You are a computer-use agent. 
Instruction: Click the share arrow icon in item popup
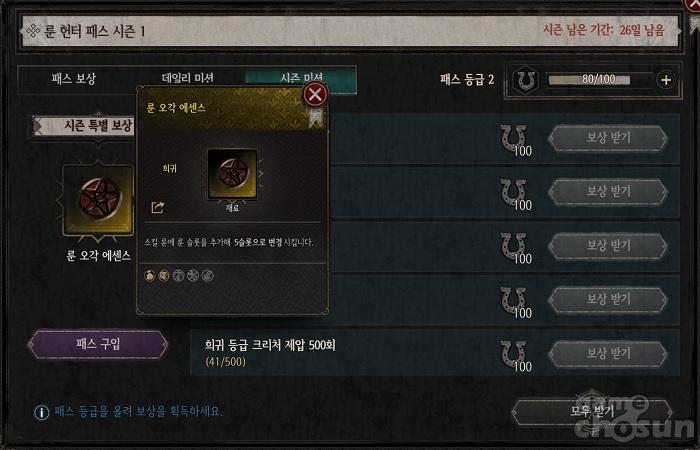(x=158, y=207)
